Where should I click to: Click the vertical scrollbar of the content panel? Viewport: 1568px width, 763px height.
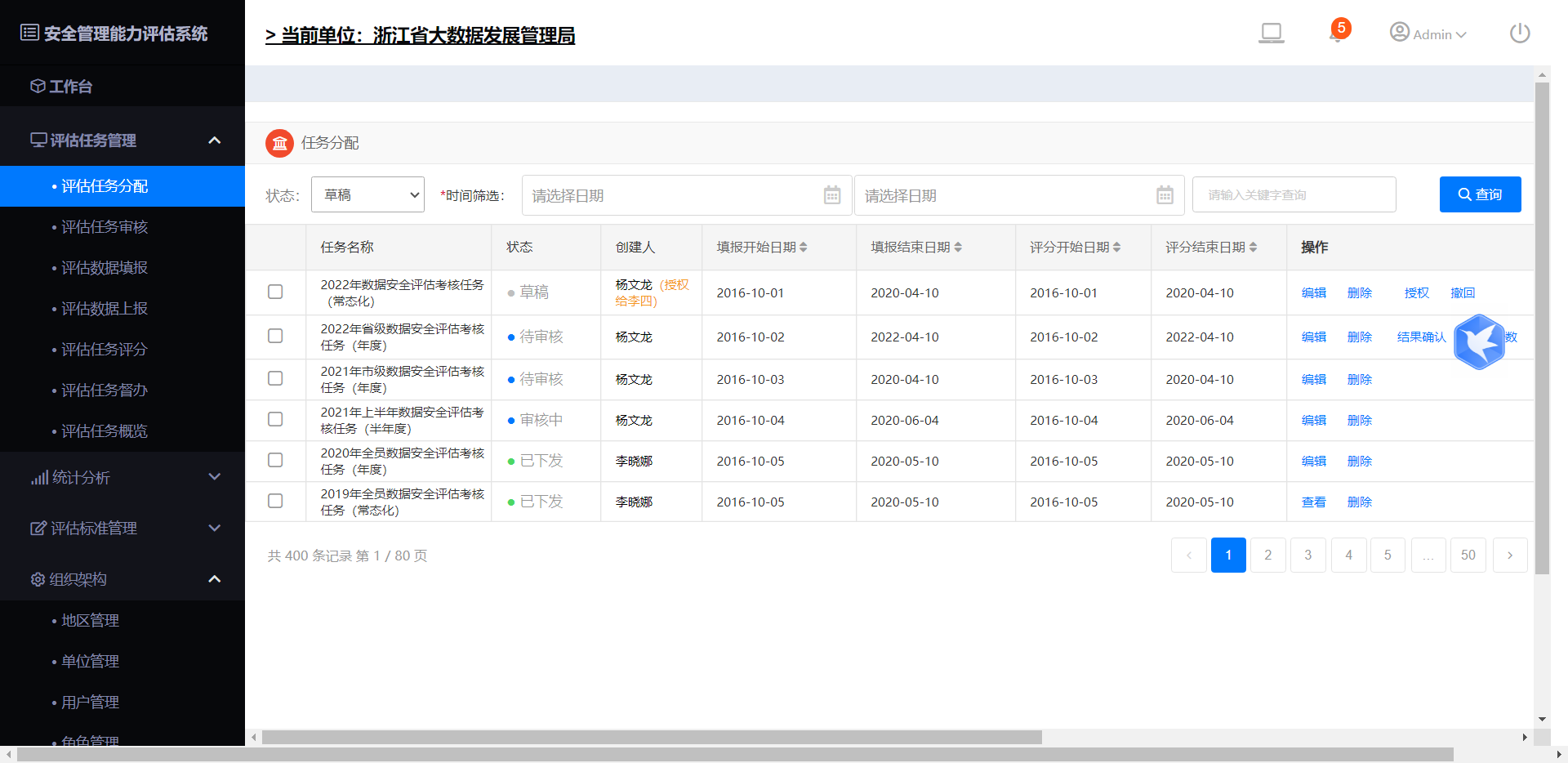[x=1542, y=327]
